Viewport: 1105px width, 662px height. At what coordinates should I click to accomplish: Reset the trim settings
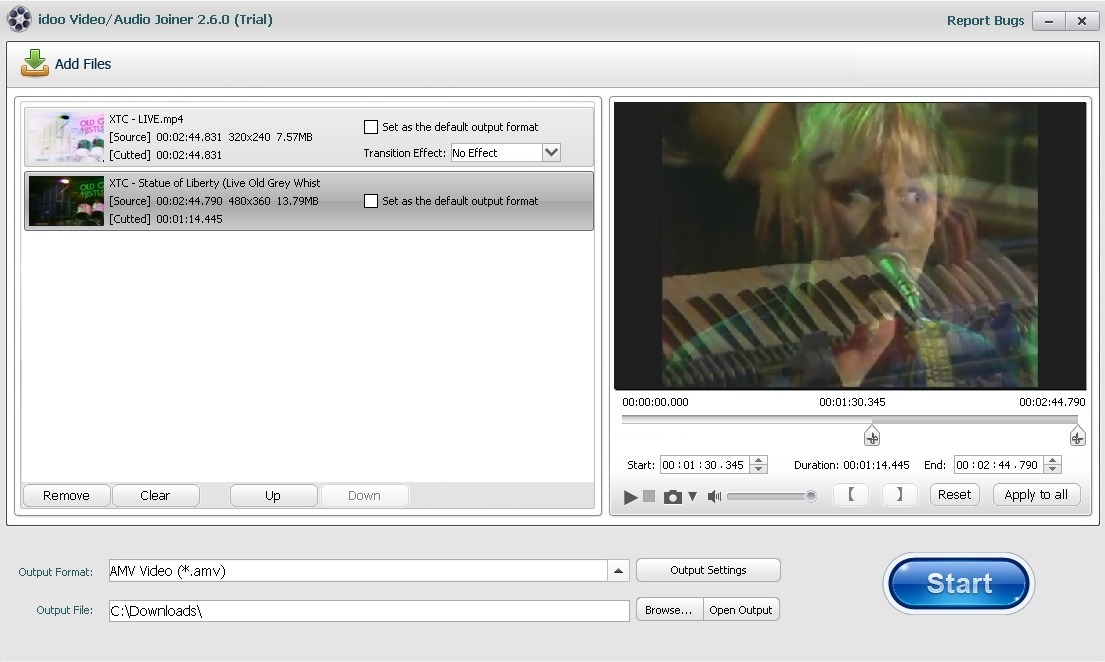click(x=954, y=494)
